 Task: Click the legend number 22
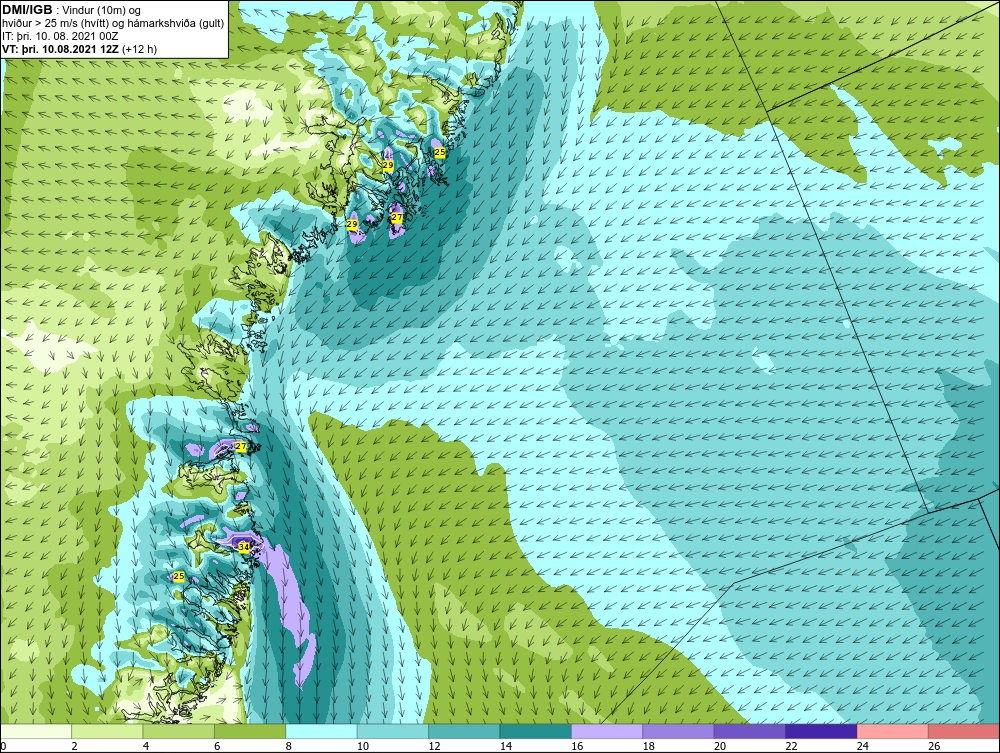click(x=791, y=746)
